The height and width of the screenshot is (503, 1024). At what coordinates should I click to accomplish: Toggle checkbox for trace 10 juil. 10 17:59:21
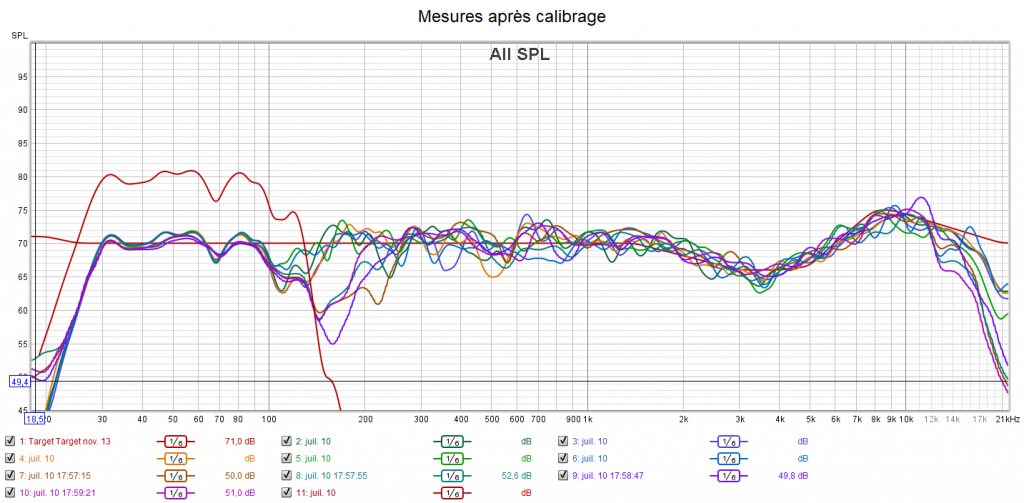click(10, 493)
